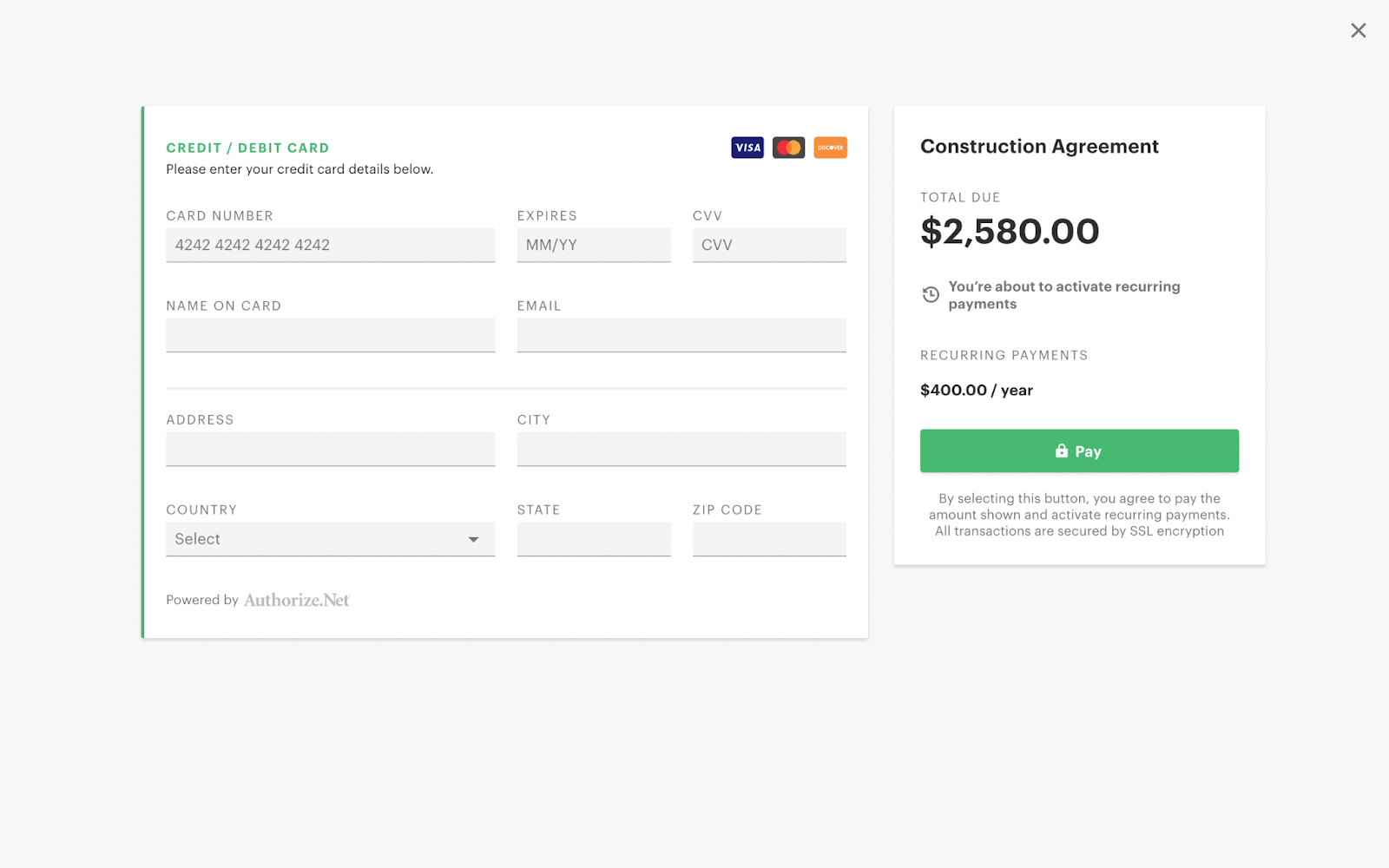
Task: Focus the Name on Card field
Action: tap(331, 335)
